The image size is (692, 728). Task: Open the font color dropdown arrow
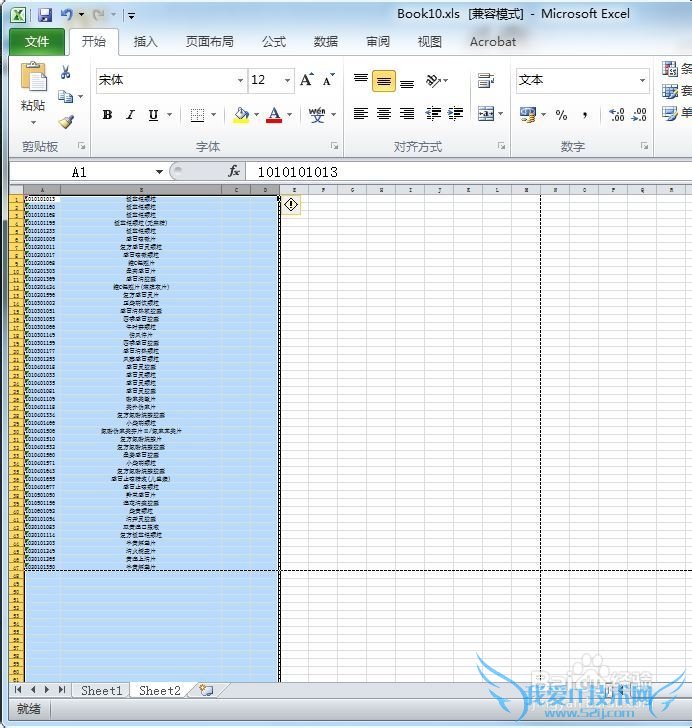[289, 115]
